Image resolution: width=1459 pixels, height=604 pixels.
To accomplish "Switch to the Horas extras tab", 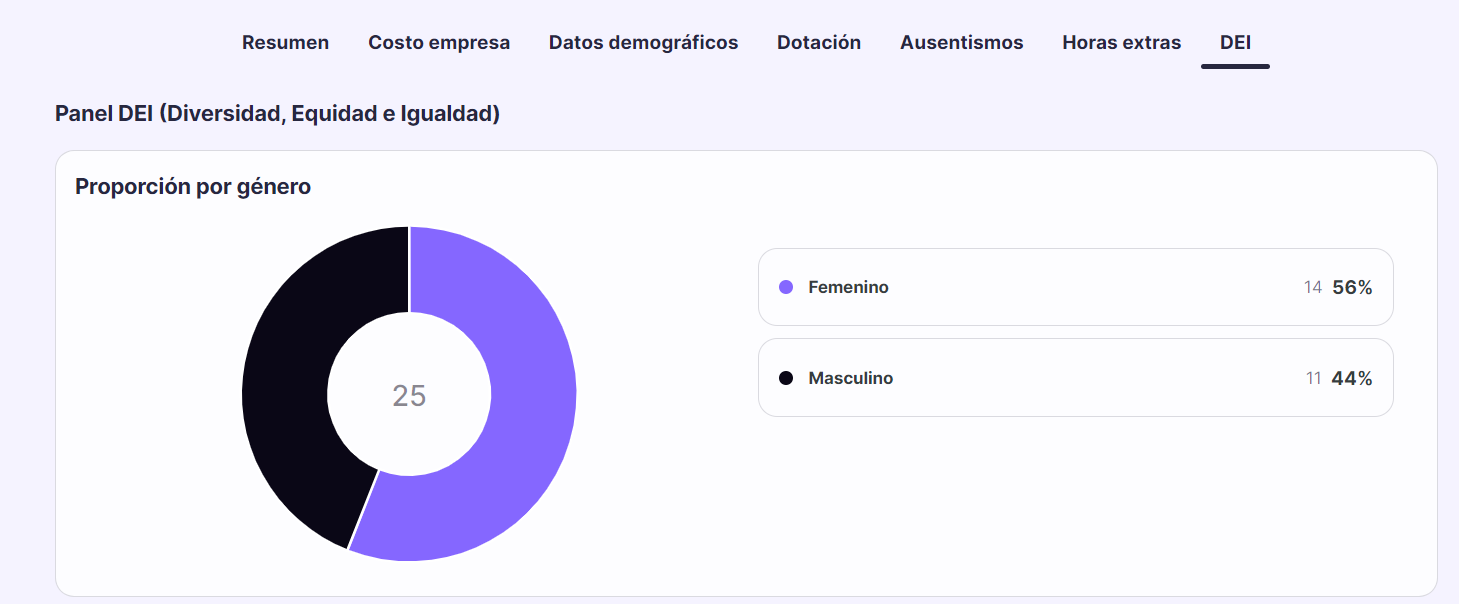I will click(x=1121, y=43).
